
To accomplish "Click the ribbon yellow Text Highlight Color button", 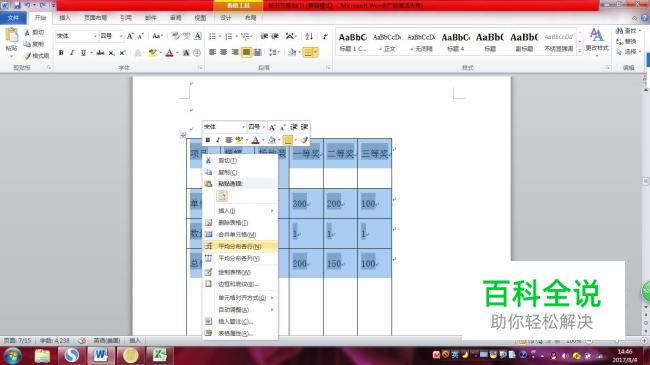I will (x=152, y=53).
